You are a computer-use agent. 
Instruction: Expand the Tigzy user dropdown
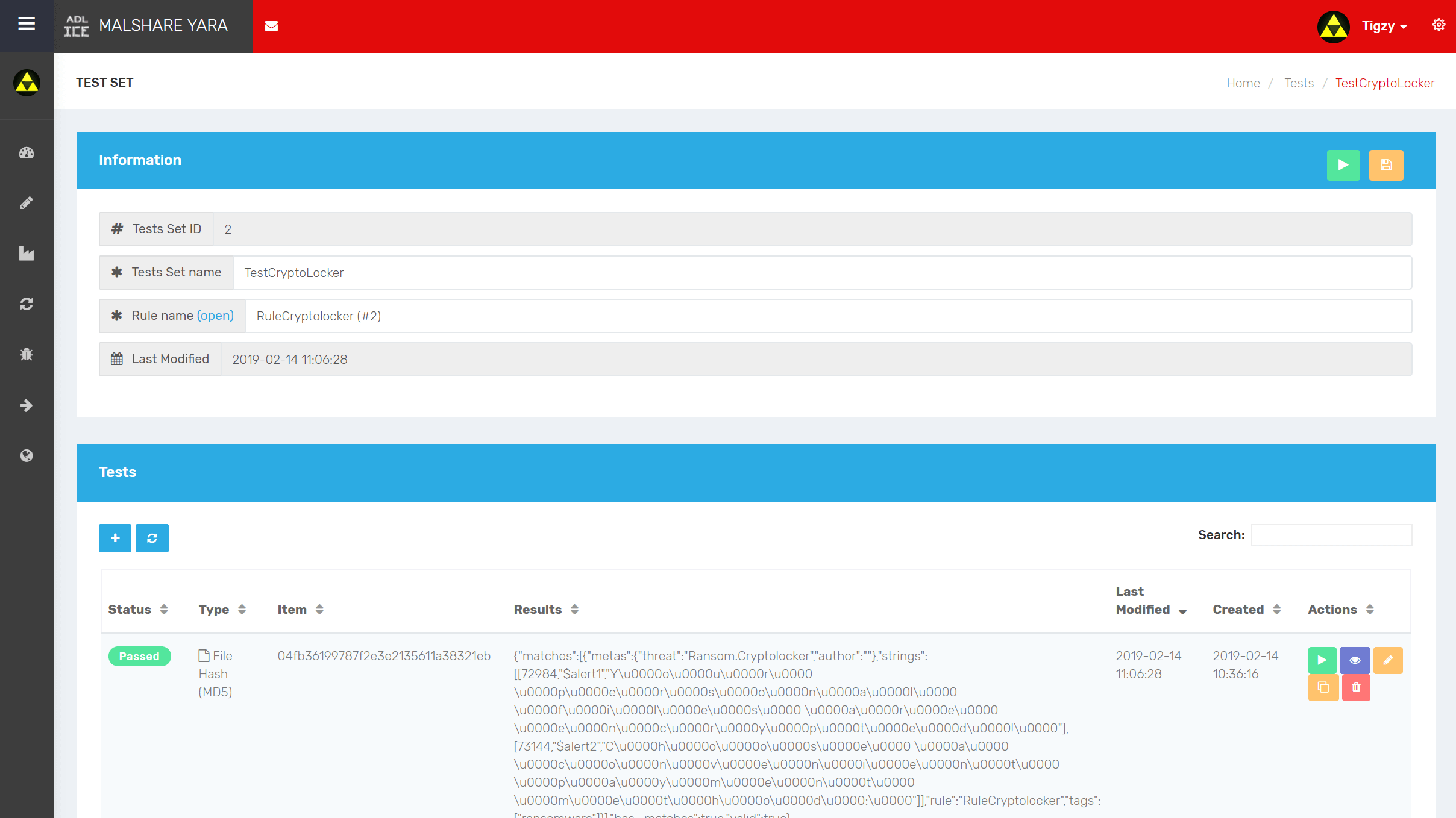click(1384, 26)
